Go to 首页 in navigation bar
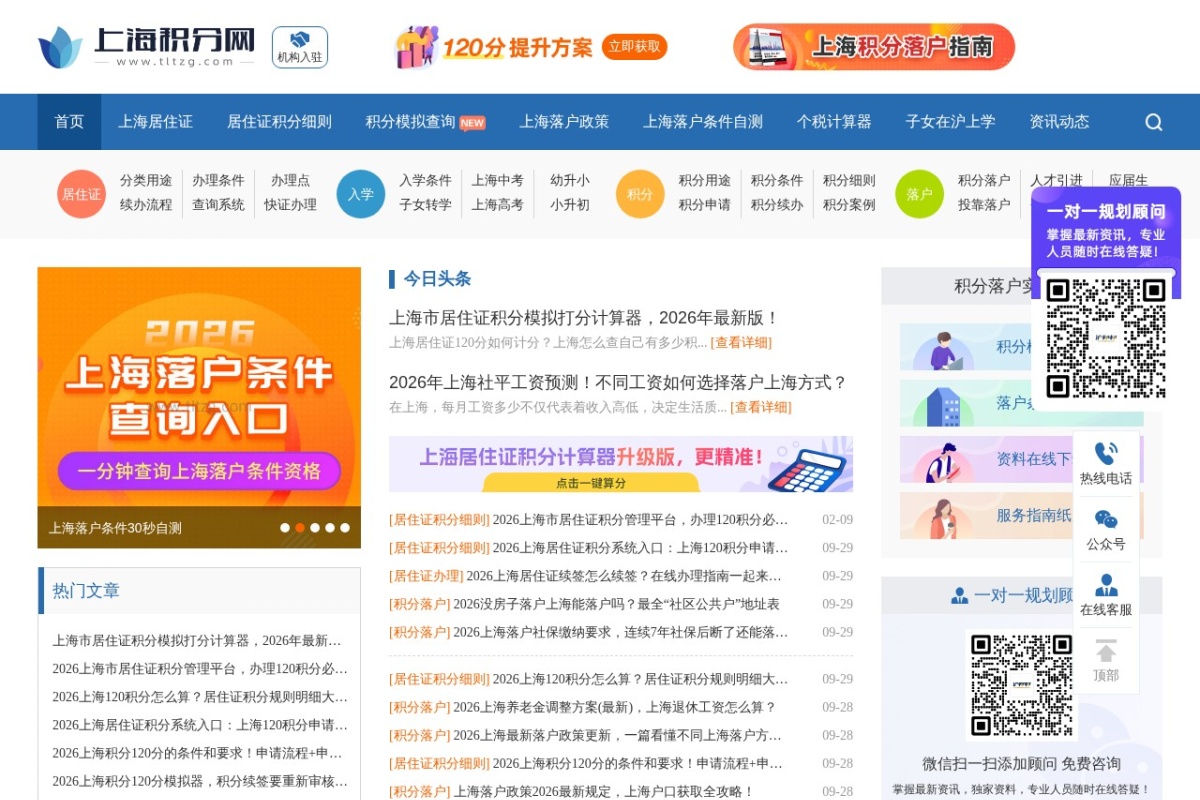This screenshot has width=1200, height=800. 69,122
